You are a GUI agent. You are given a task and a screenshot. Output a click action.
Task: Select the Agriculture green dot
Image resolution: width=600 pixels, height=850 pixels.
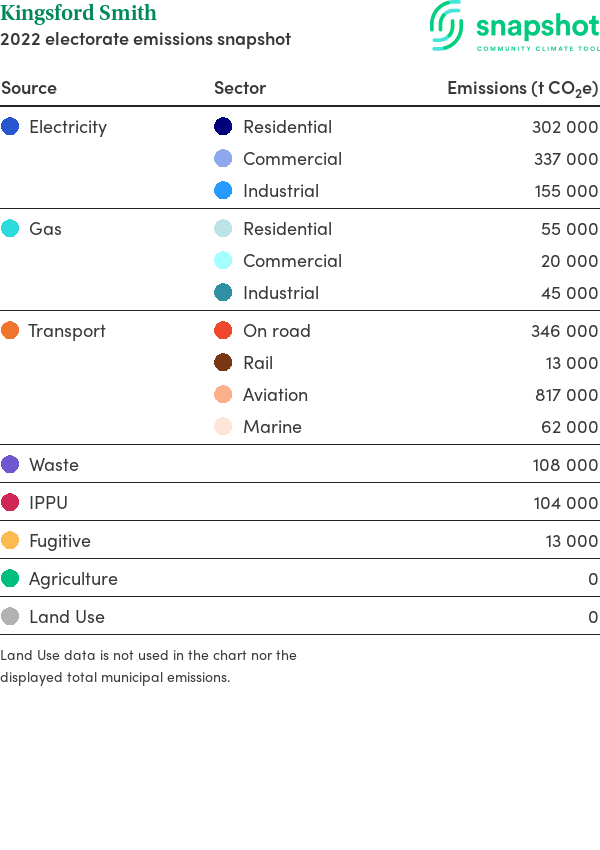(x=10, y=578)
